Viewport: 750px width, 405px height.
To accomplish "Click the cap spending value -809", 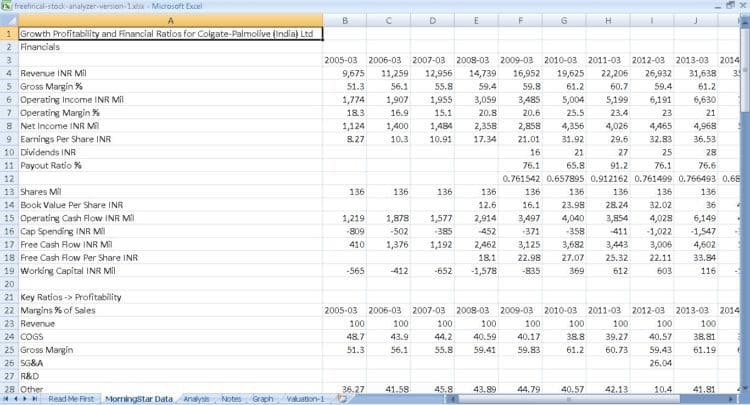I will pyautogui.click(x=354, y=231).
